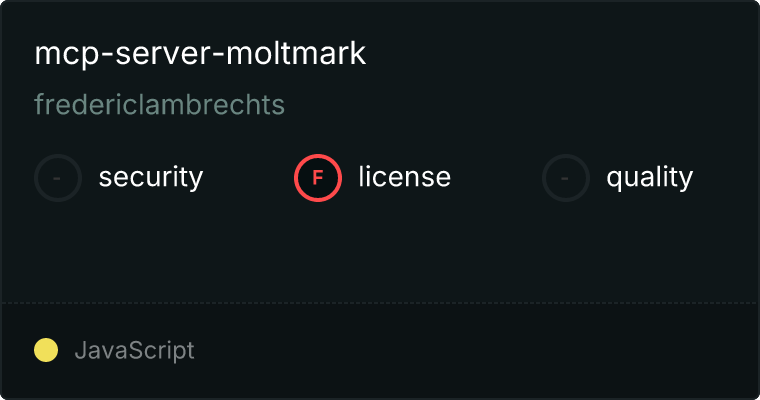
Task: Click blank space right of author name
Action: coord(519,104)
